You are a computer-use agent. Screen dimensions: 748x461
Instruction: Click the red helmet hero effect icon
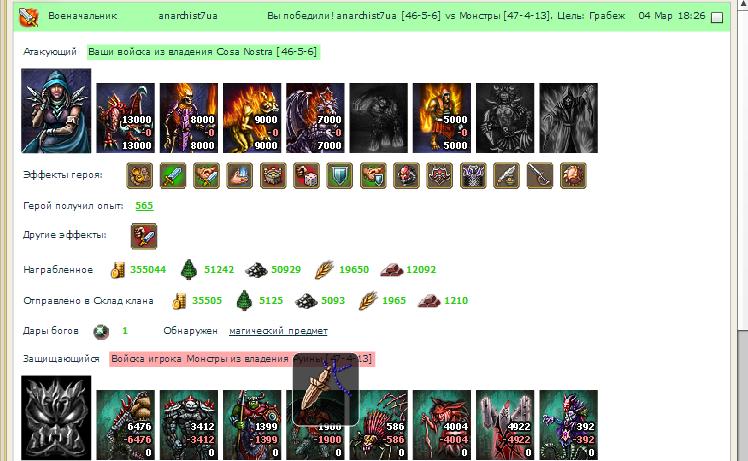pyautogui.click(x=406, y=175)
